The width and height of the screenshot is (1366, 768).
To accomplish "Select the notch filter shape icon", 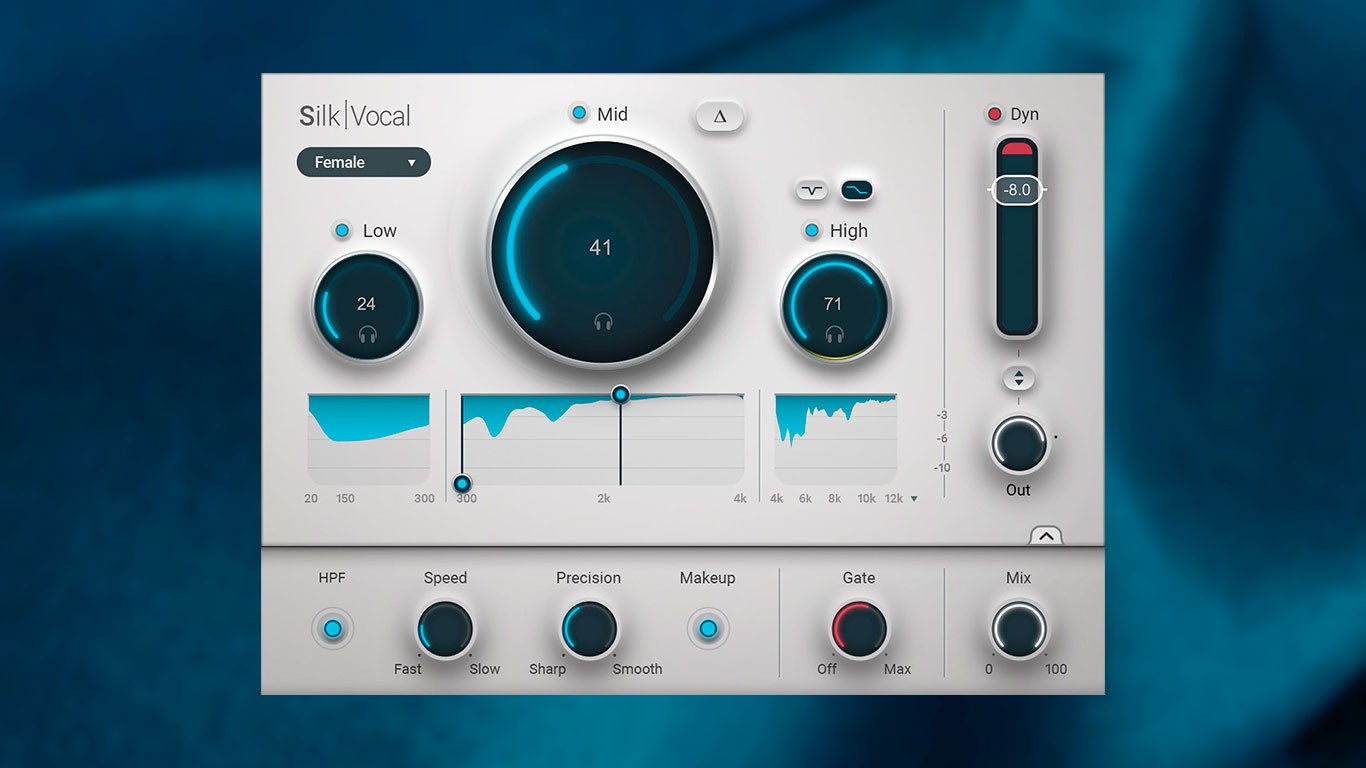I will point(811,189).
